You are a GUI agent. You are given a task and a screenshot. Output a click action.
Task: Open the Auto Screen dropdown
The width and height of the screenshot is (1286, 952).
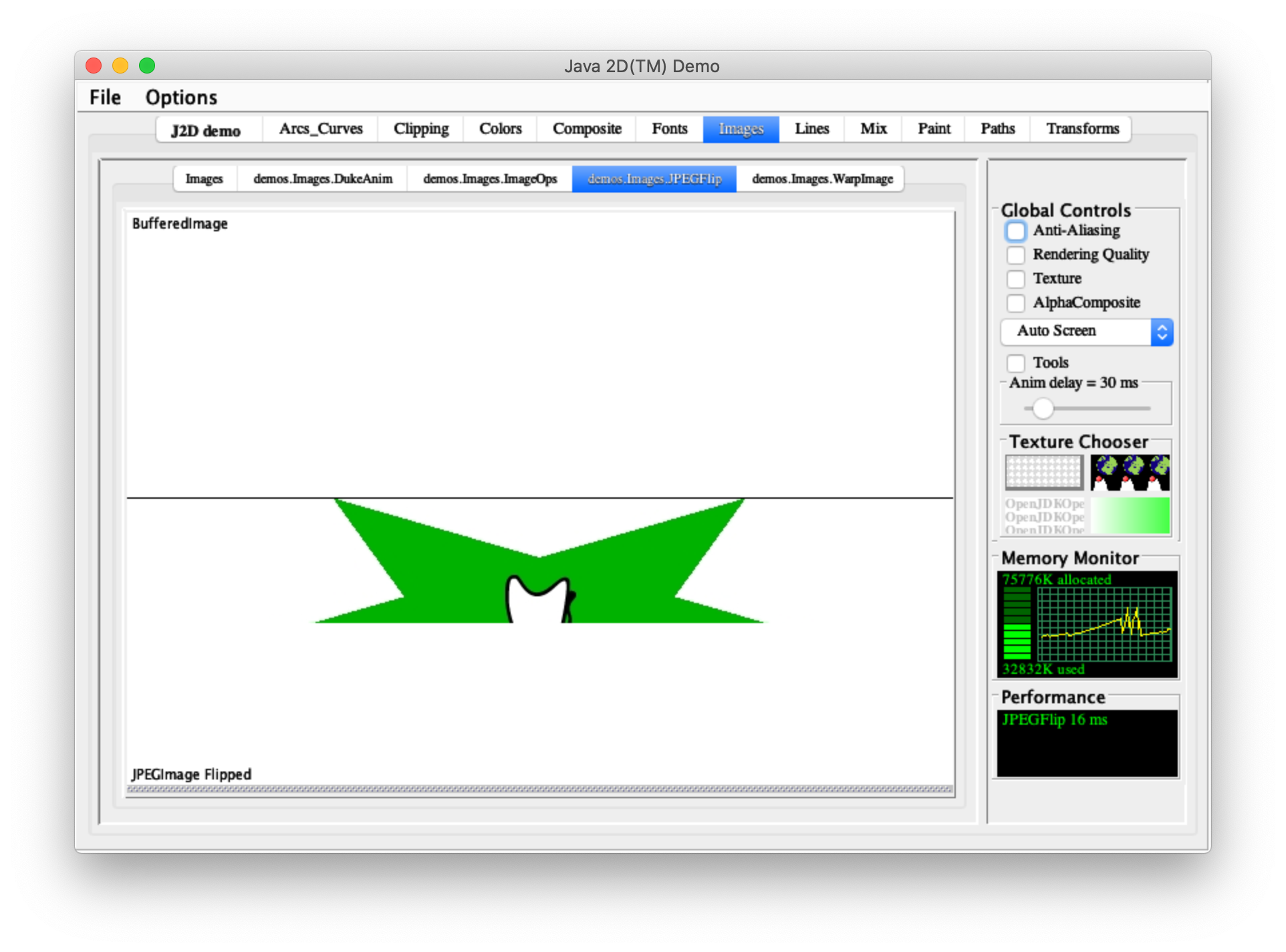pos(1086,332)
